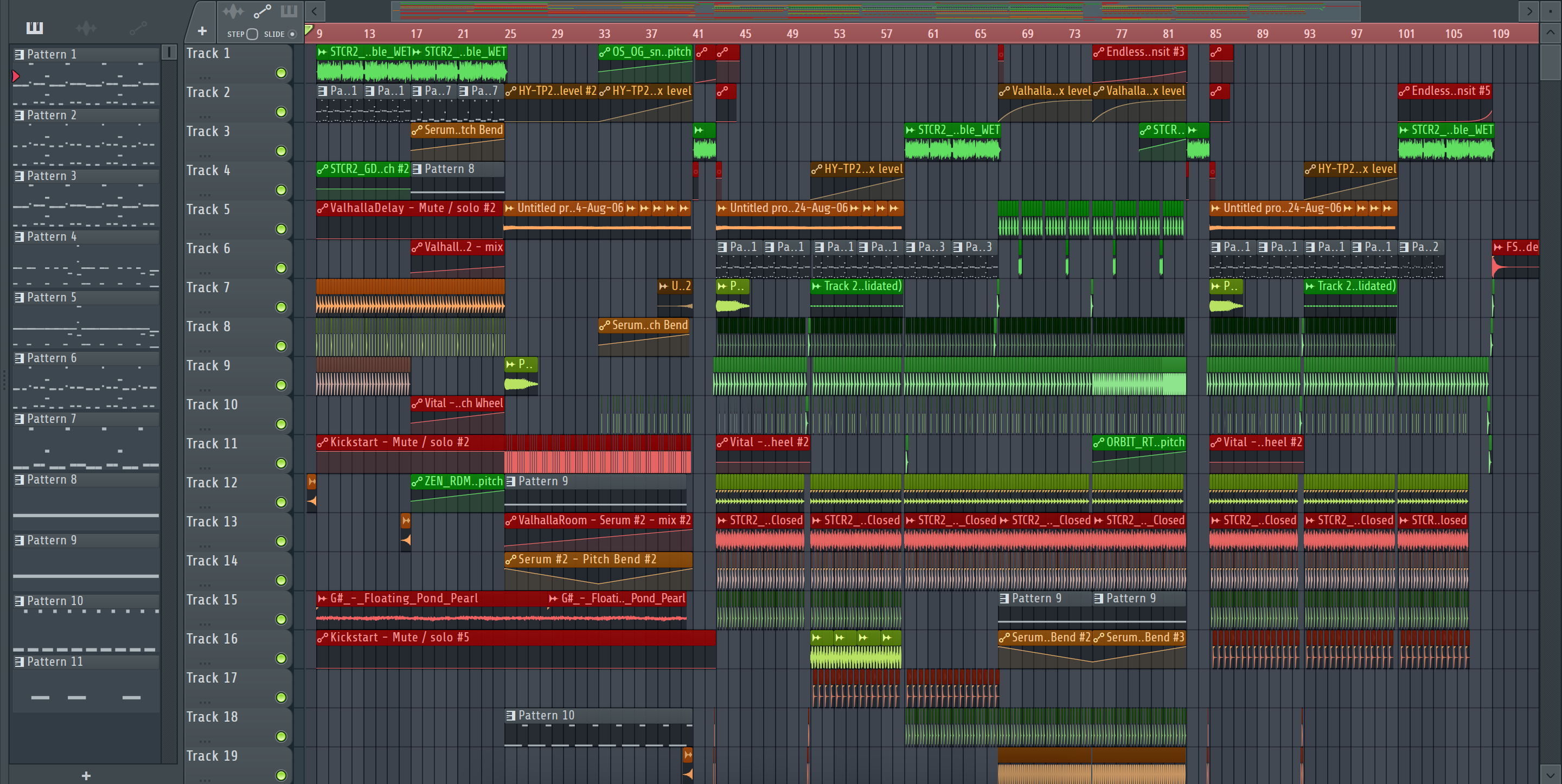Mute Track 14 with the green light
The image size is (1562, 784).
click(x=281, y=581)
